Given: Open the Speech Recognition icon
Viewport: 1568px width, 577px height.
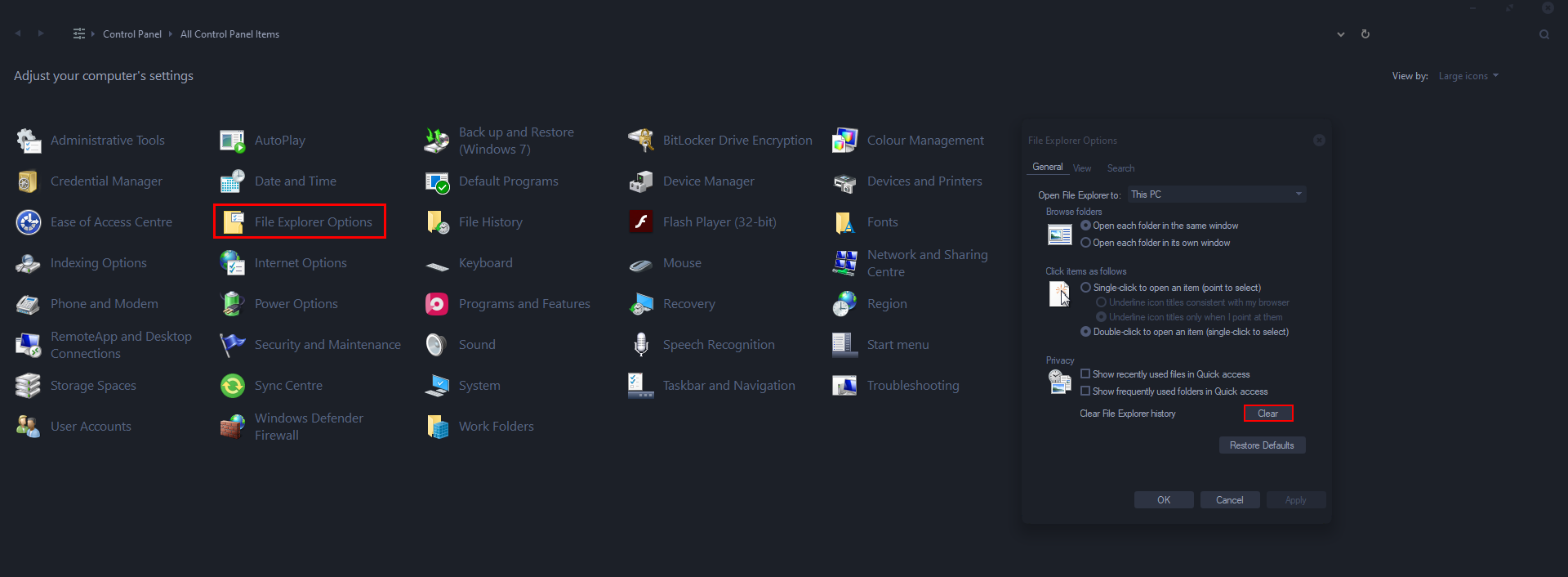Looking at the screenshot, I should pos(641,345).
